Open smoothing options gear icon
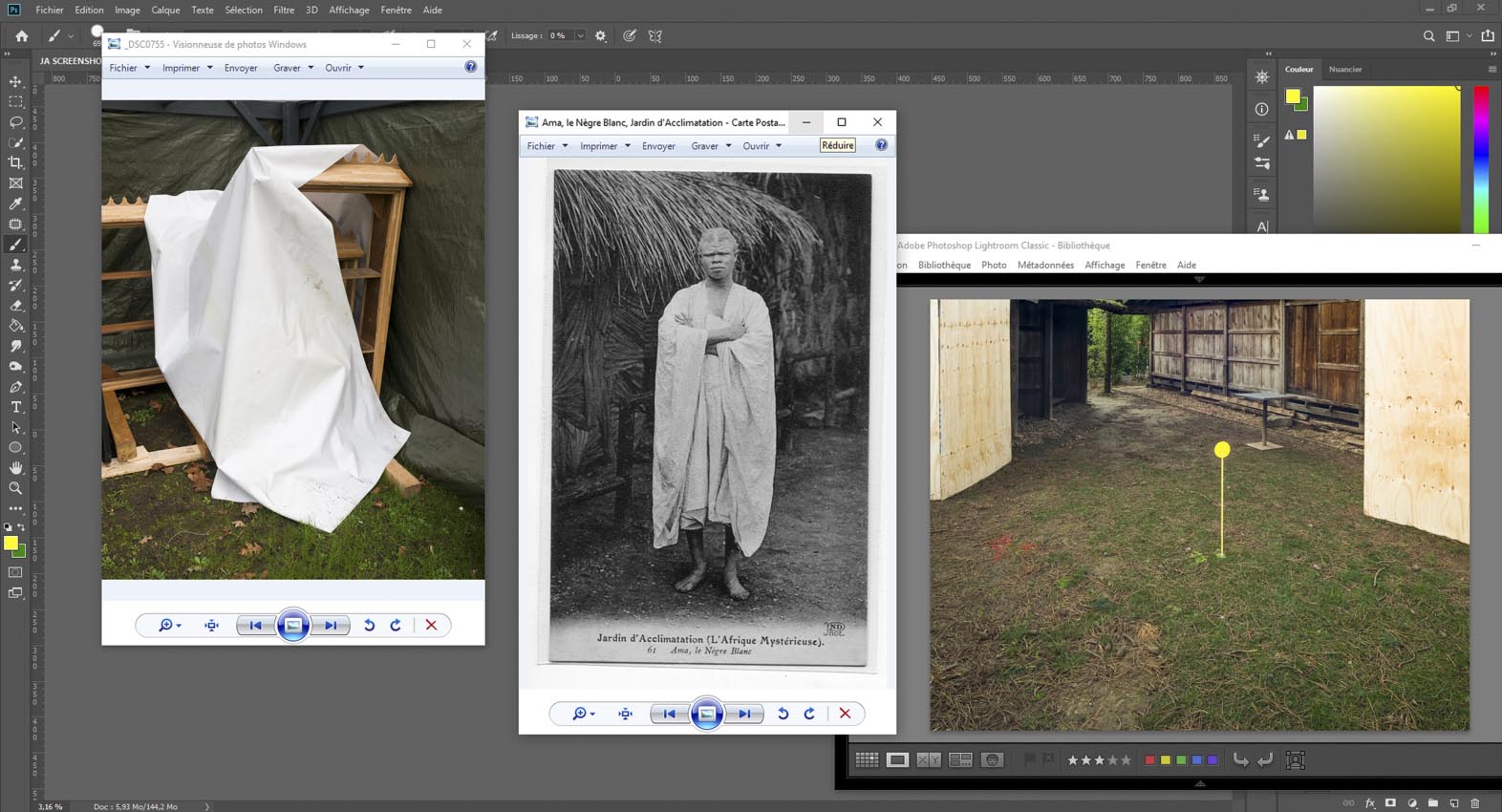This screenshot has height=812, width=1502. click(x=600, y=36)
